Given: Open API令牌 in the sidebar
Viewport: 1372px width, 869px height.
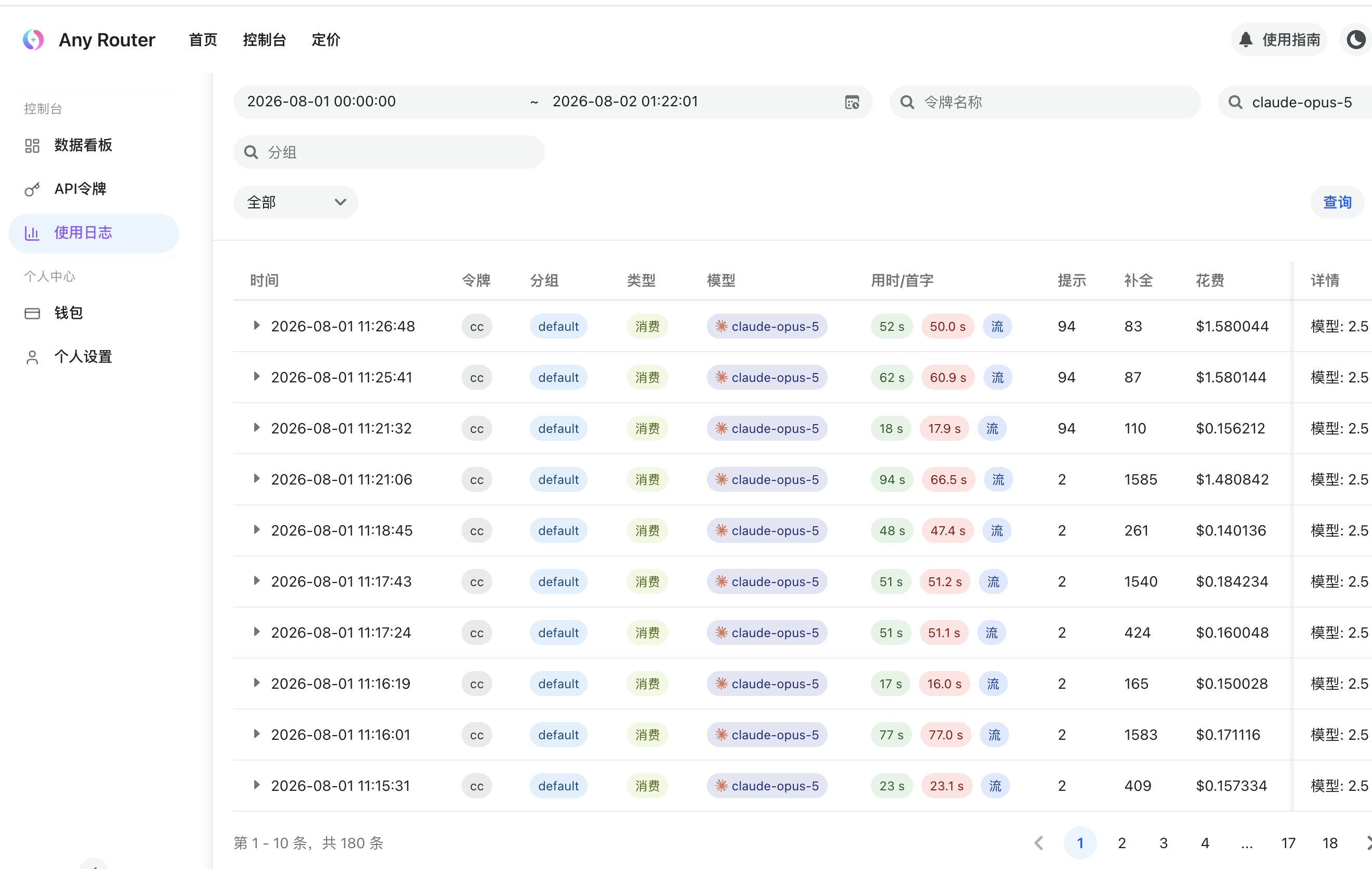Looking at the screenshot, I should pyautogui.click(x=93, y=189).
